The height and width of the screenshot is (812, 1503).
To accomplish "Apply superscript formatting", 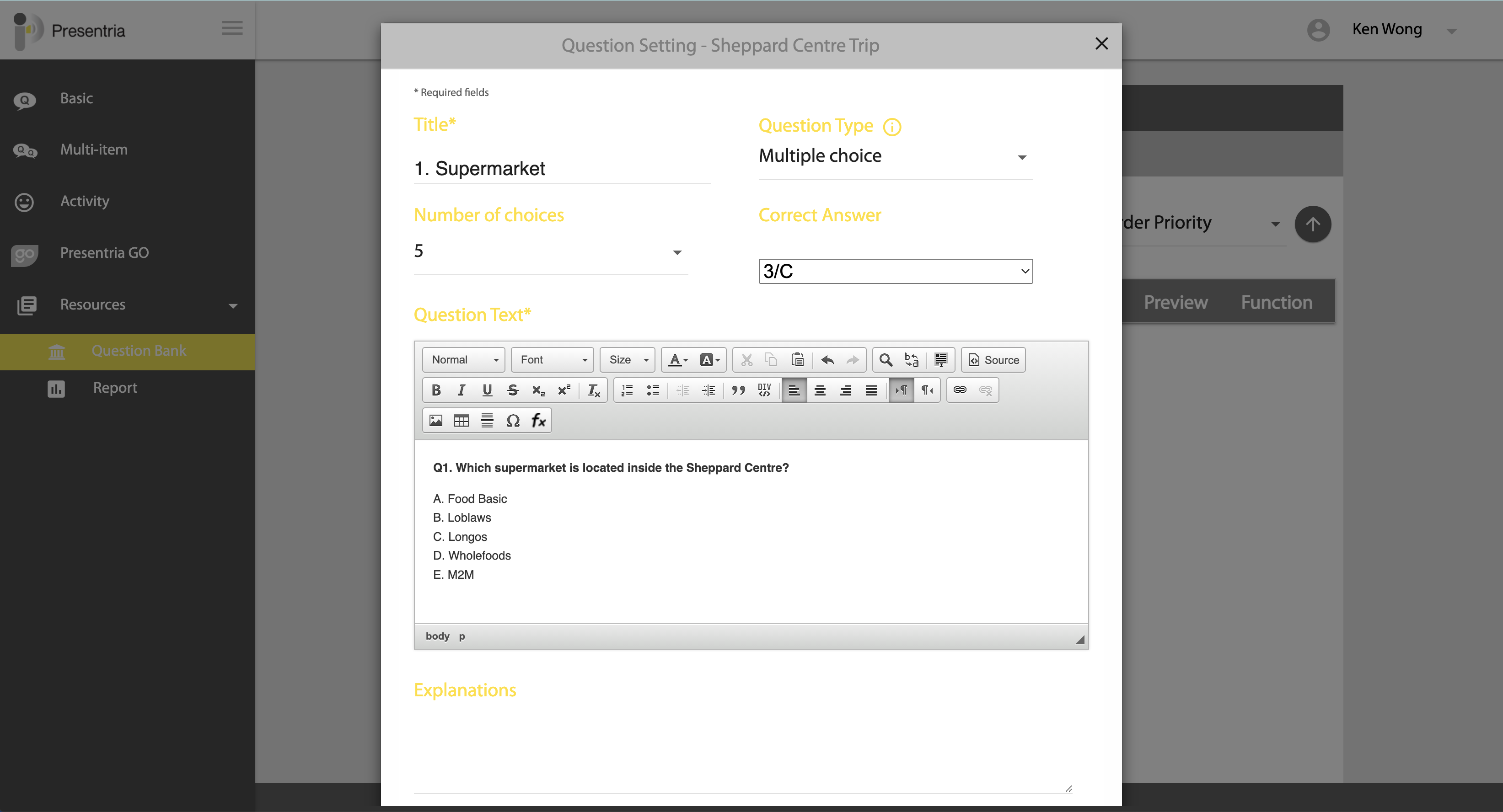I will point(564,390).
